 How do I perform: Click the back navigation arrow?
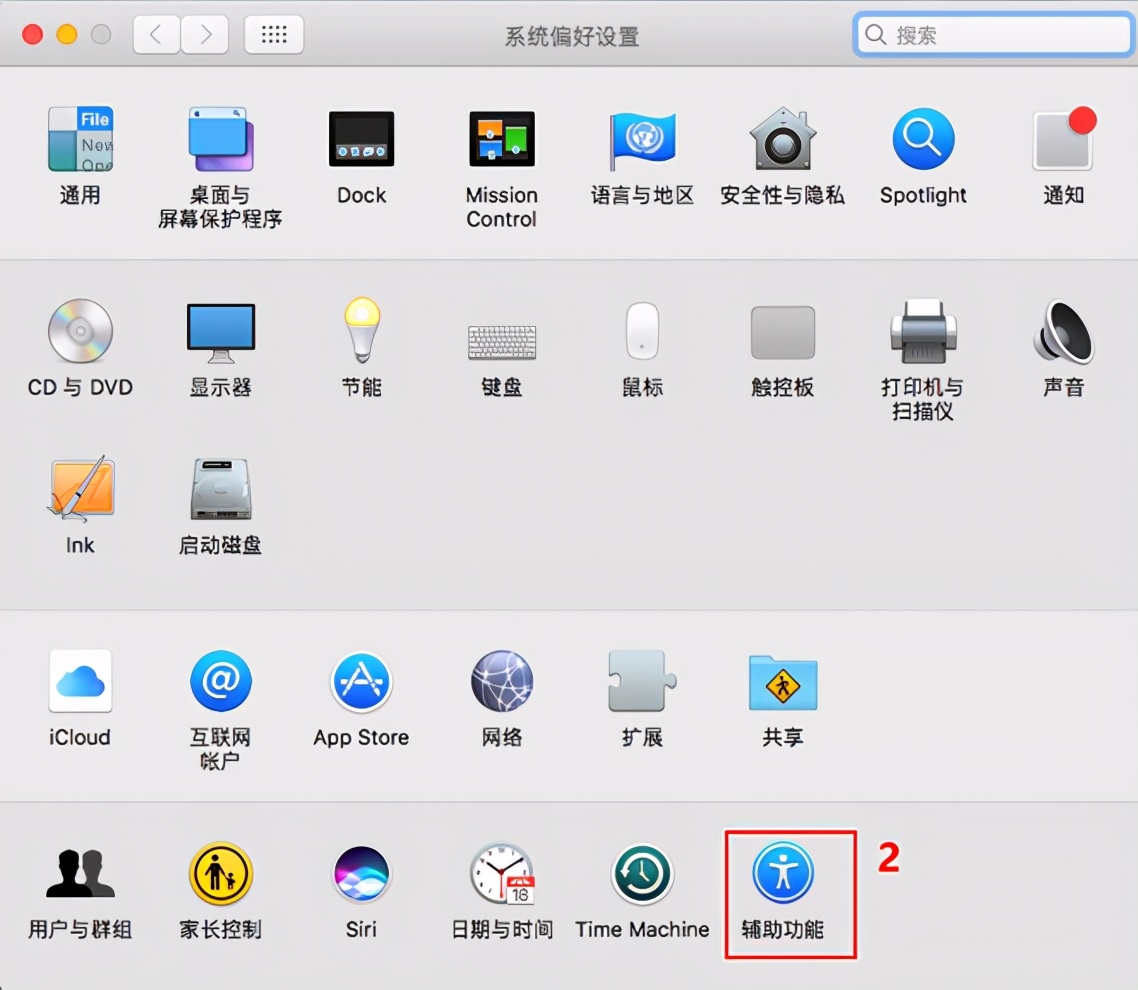click(156, 33)
